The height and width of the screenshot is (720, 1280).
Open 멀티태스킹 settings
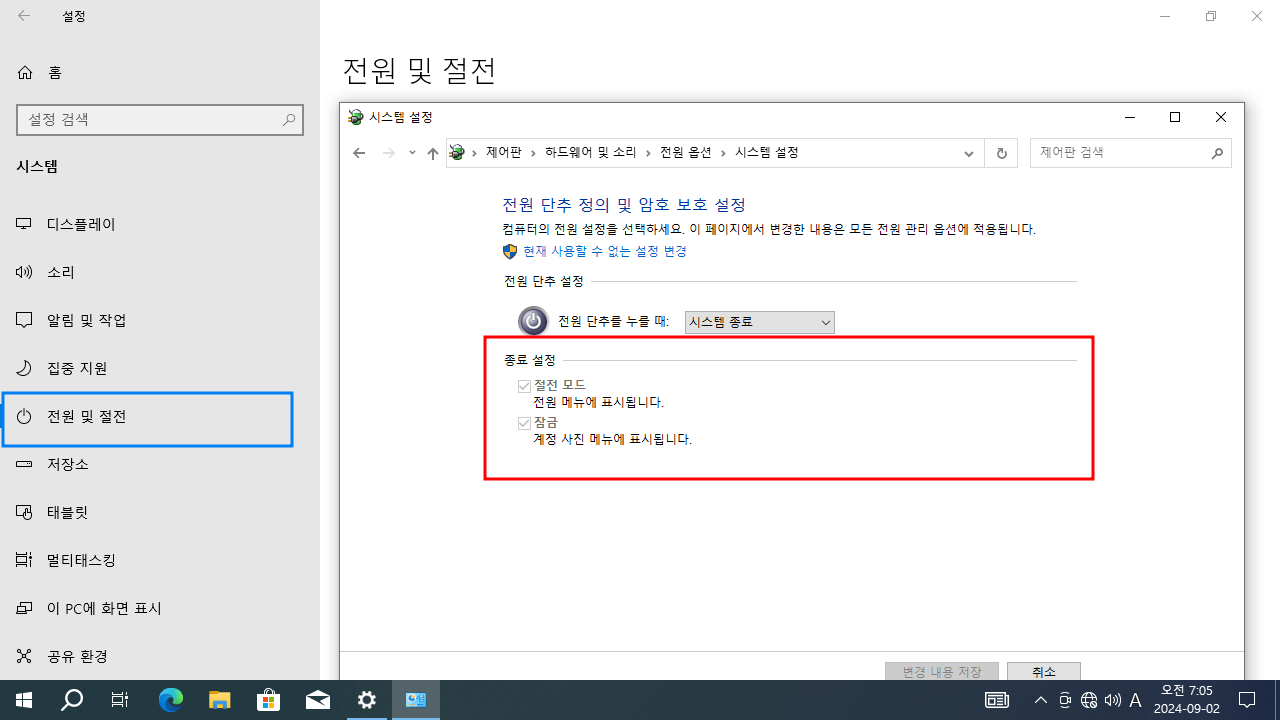pyautogui.click(x=160, y=560)
